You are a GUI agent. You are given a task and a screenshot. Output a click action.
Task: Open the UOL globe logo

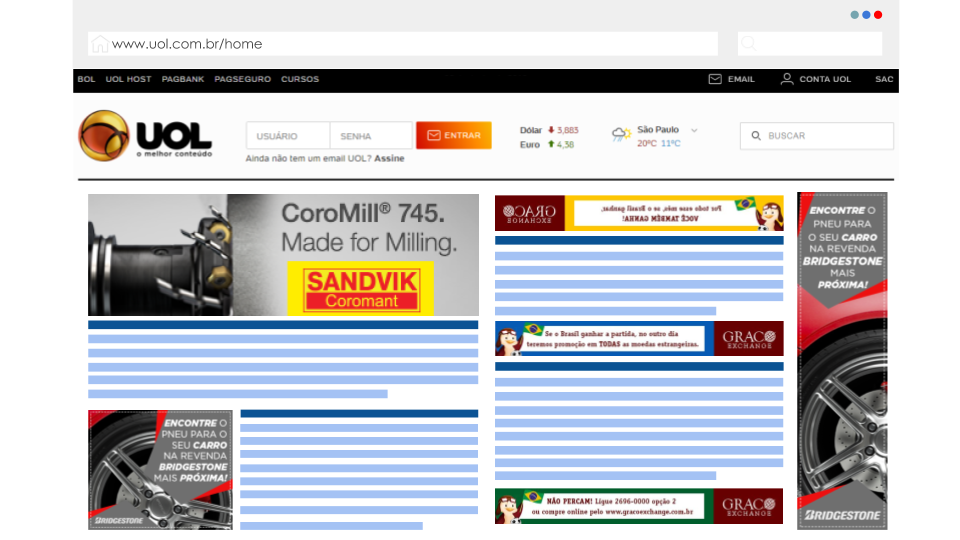click(x=103, y=135)
